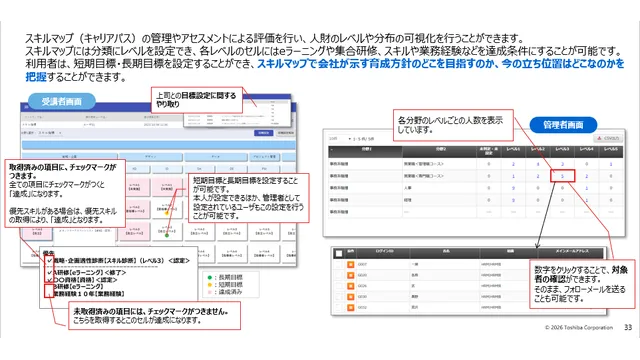
Task: Select the デザイン category header in skill map
Action: 150,157
